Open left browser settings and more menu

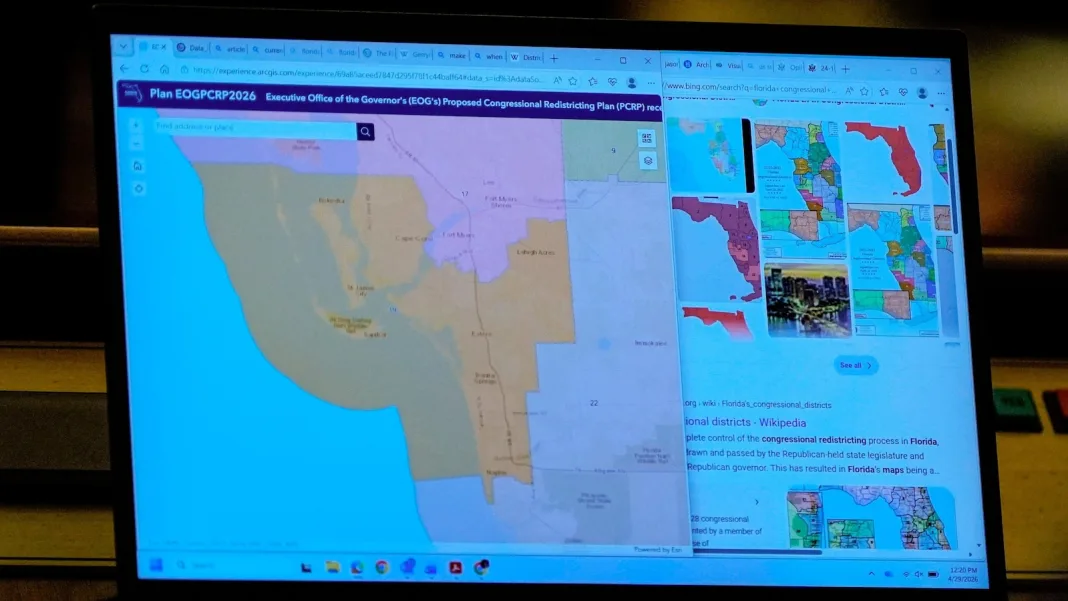click(x=649, y=83)
